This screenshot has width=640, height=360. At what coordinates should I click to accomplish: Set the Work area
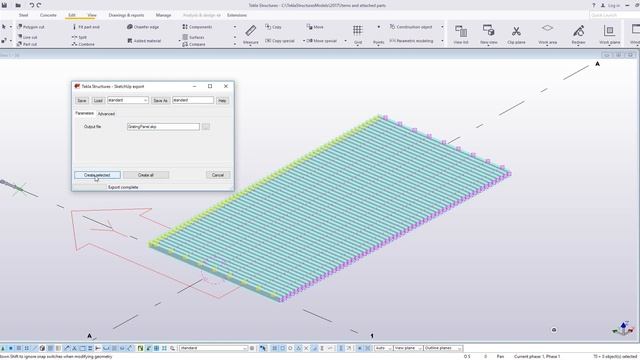pyautogui.click(x=547, y=34)
